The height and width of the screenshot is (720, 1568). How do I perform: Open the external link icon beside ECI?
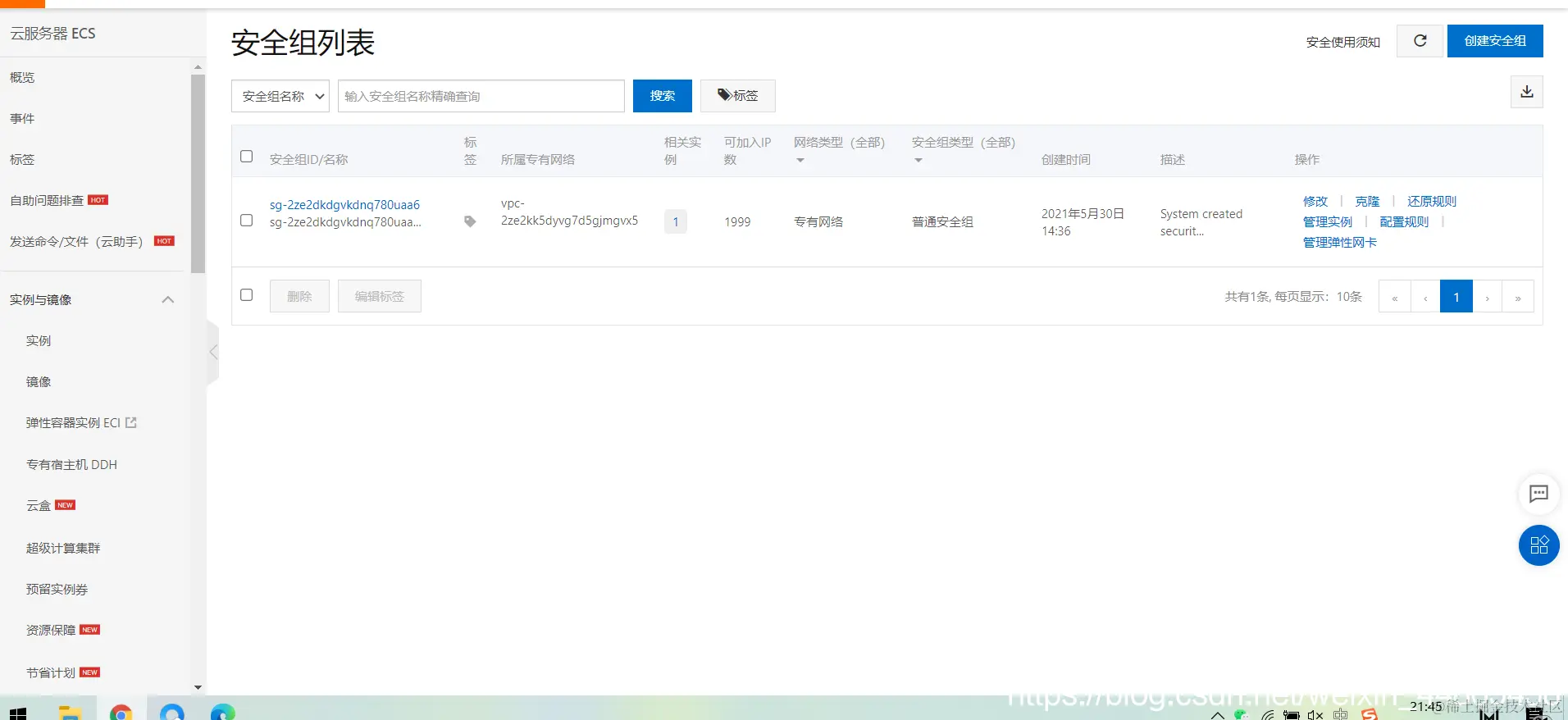pyautogui.click(x=131, y=422)
